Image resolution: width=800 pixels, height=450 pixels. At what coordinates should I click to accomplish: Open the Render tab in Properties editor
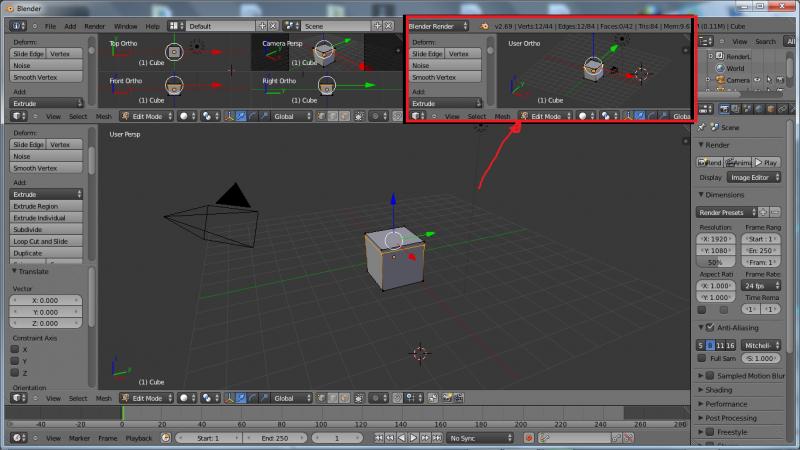coord(724,109)
